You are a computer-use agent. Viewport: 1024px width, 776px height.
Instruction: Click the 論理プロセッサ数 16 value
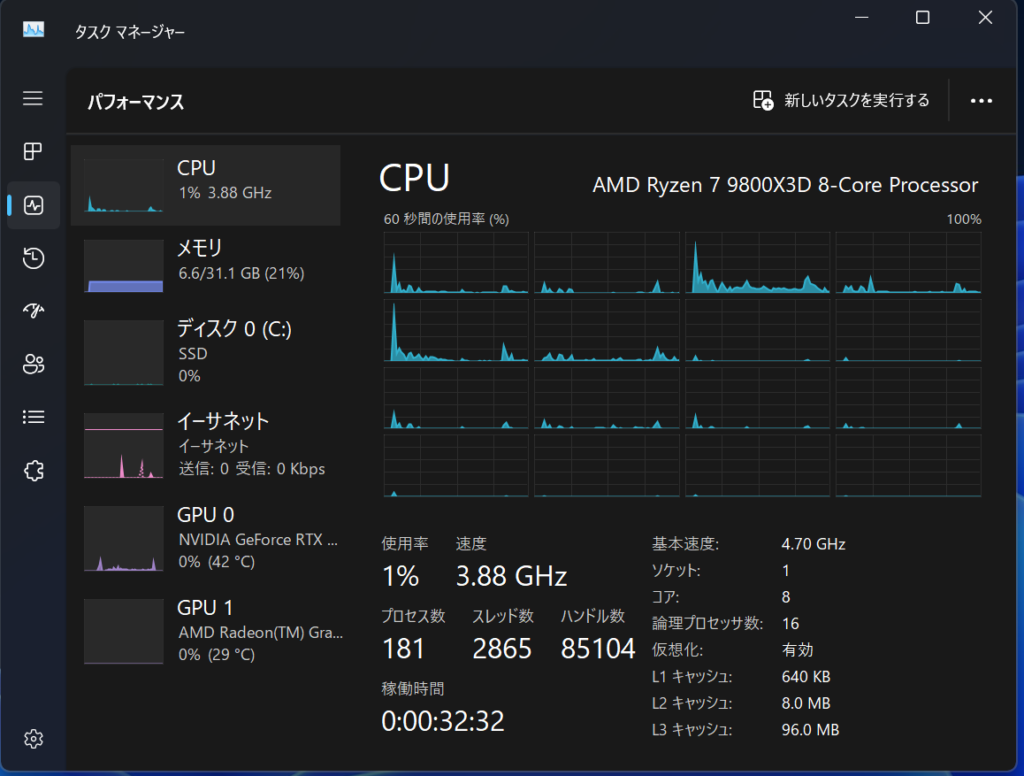coord(790,623)
